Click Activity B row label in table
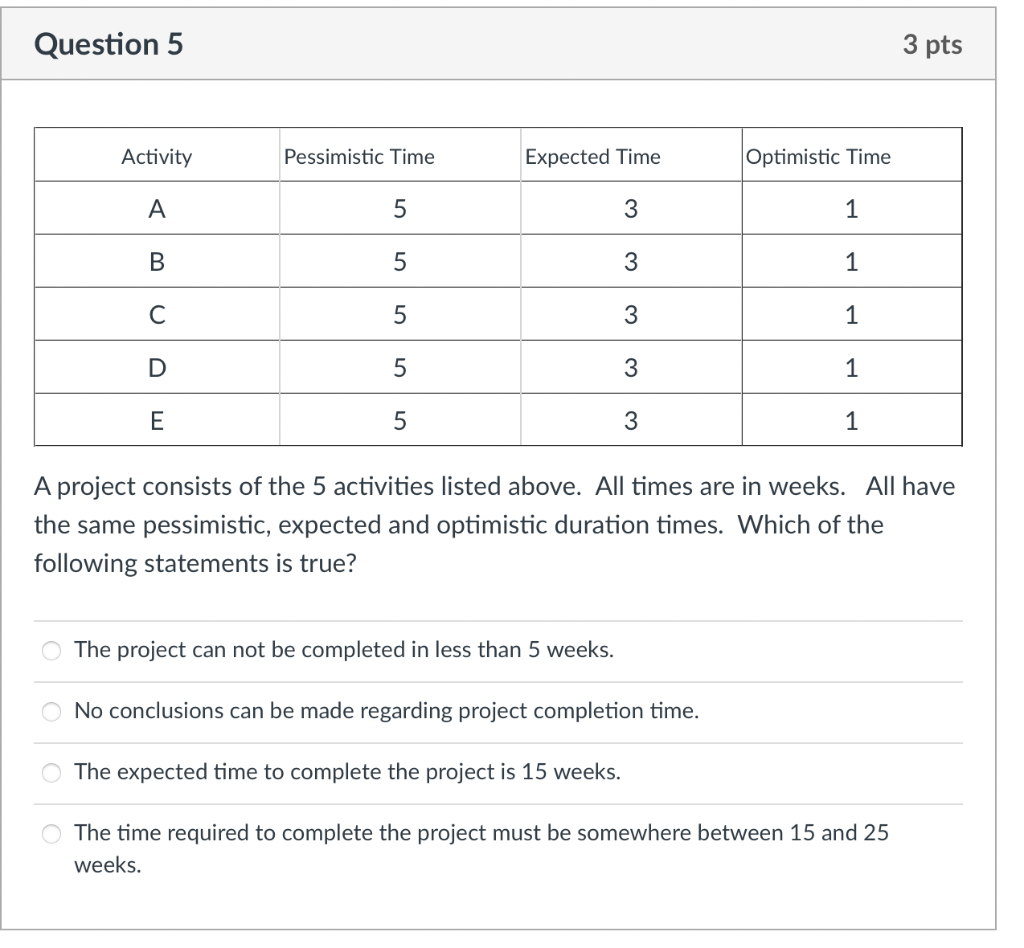1024x948 pixels. (156, 261)
